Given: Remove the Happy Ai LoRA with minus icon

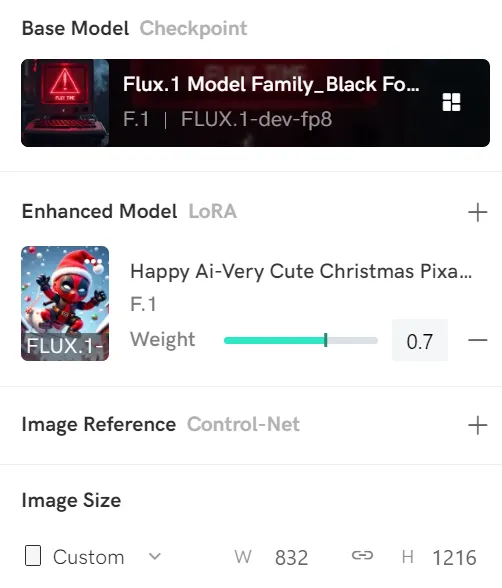Looking at the screenshot, I should click(478, 340).
